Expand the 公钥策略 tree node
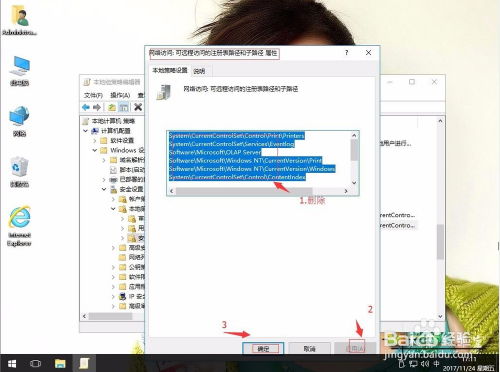 [114, 267]
